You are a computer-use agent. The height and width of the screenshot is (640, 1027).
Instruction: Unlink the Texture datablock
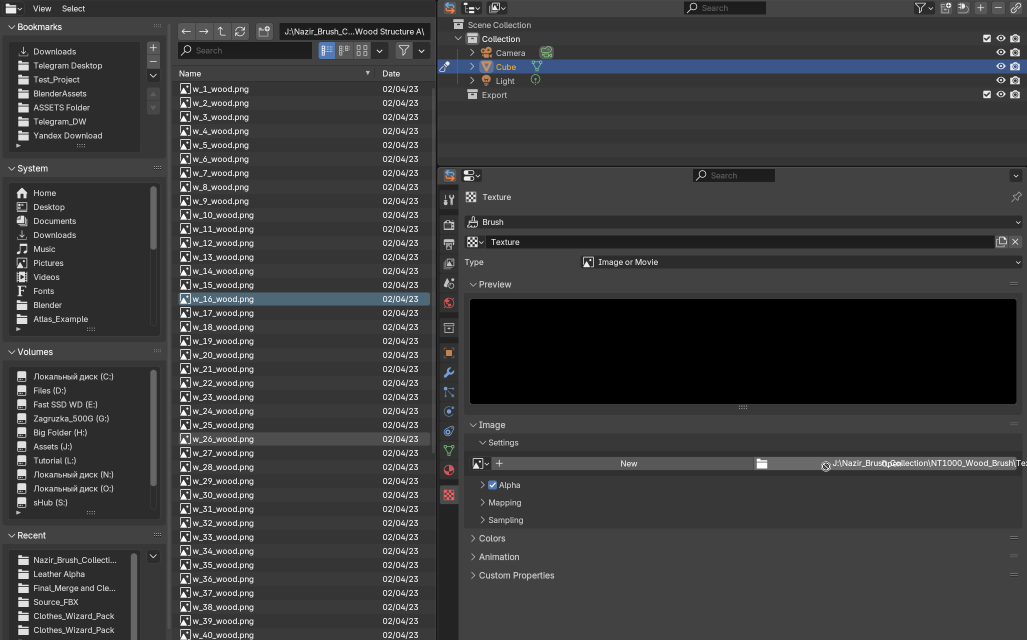tap(1015, 242)
